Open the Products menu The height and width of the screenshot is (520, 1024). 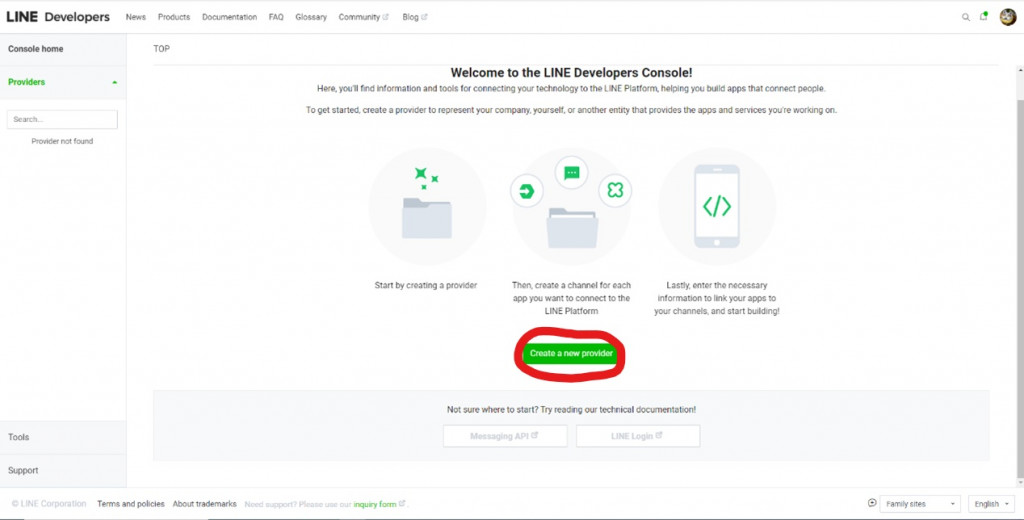tap(174, 17)
